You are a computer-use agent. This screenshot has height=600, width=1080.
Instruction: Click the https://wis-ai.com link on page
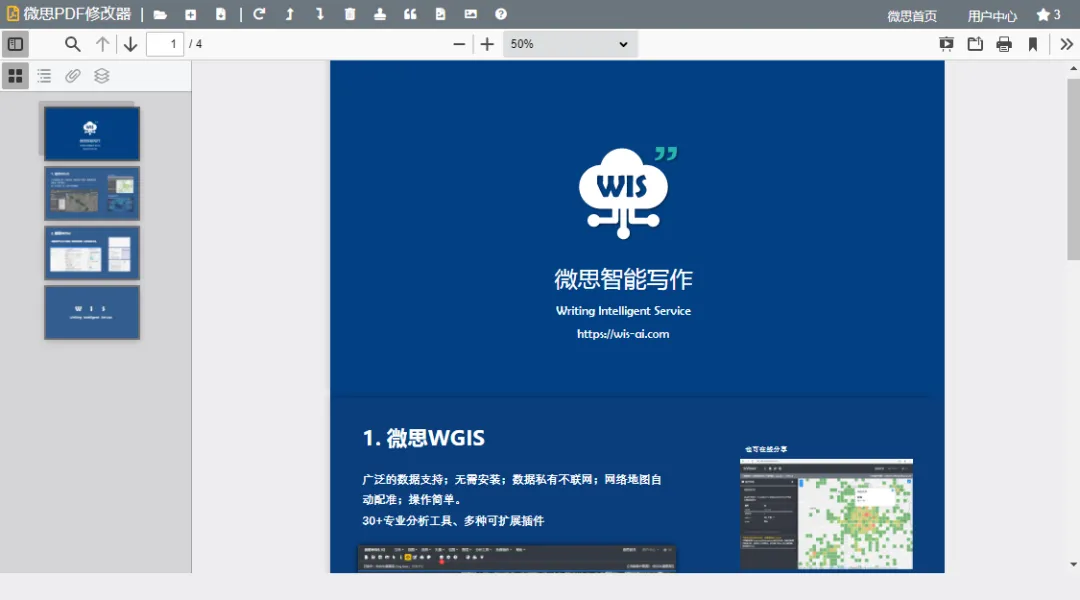[623, 334]
